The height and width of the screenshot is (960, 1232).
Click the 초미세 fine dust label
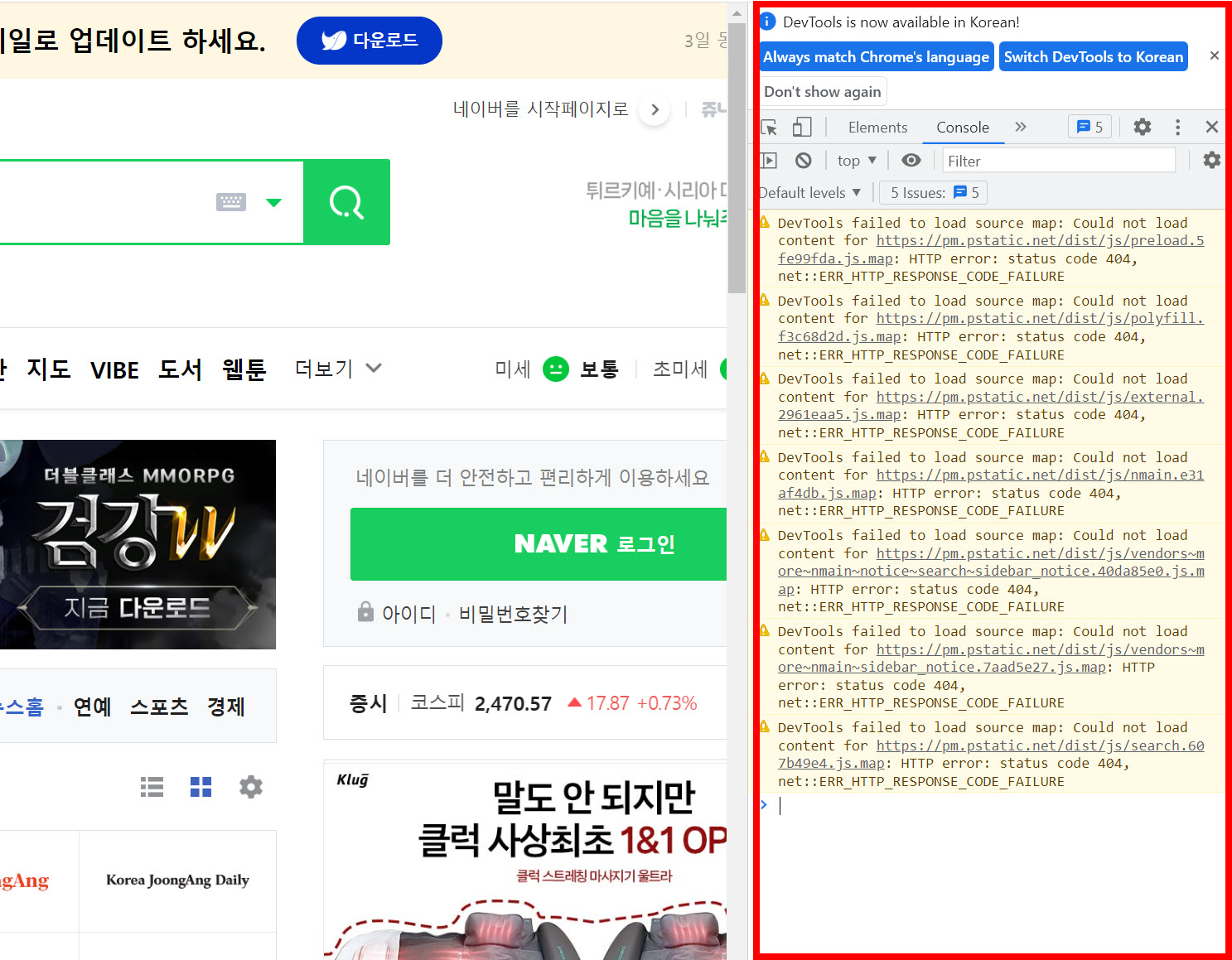pyautogui.click(x=680, y=369)
